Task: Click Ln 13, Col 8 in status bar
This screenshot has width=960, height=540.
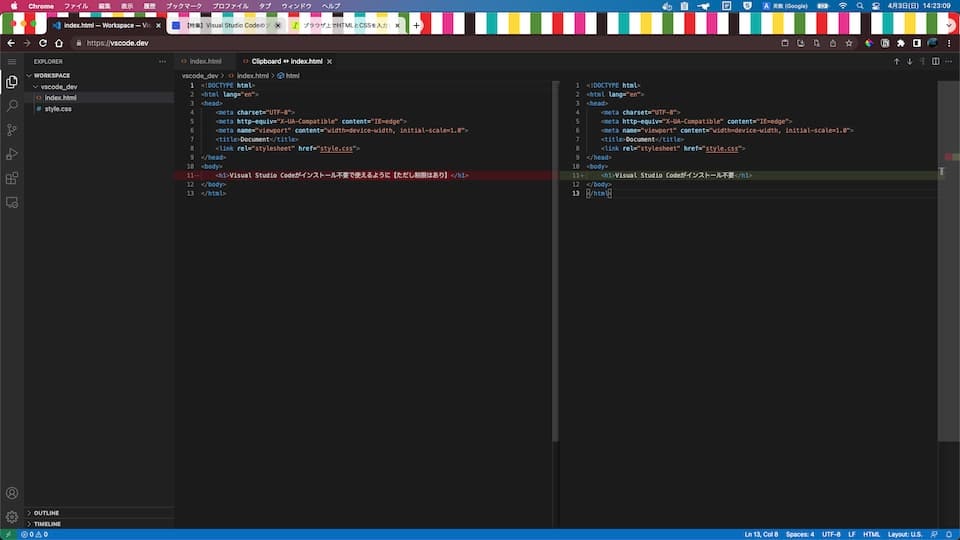Action: coord(761,534)
